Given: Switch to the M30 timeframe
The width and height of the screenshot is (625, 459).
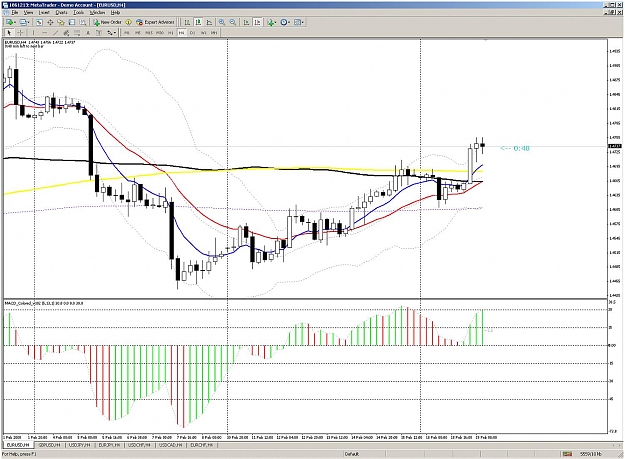Looking at the screenshot, I should tap(160, 33).
